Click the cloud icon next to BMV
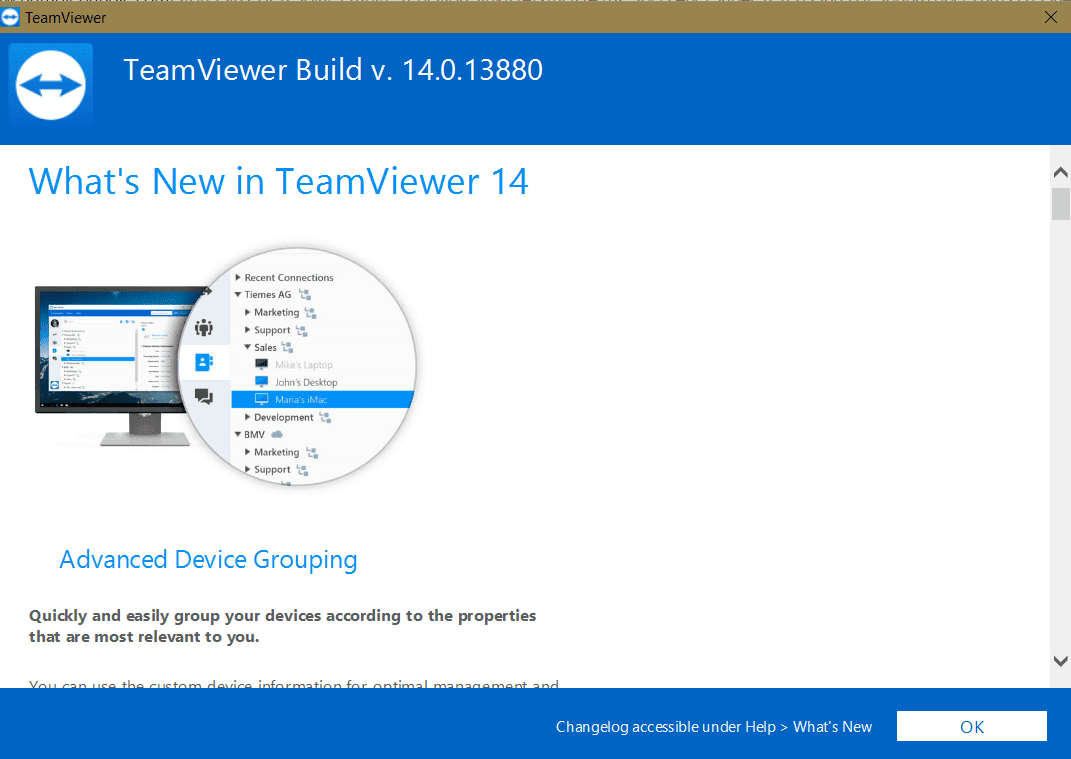This screenshot has width=1071, height=759. [277, 435]
